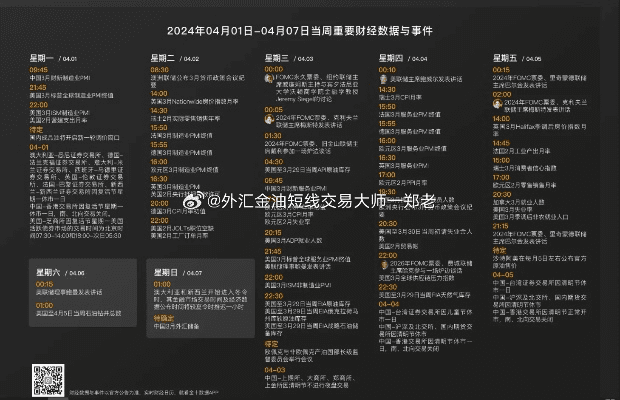
Task: Click speaker avatar at 22:00 in 星期四
Action: [384, 262]
